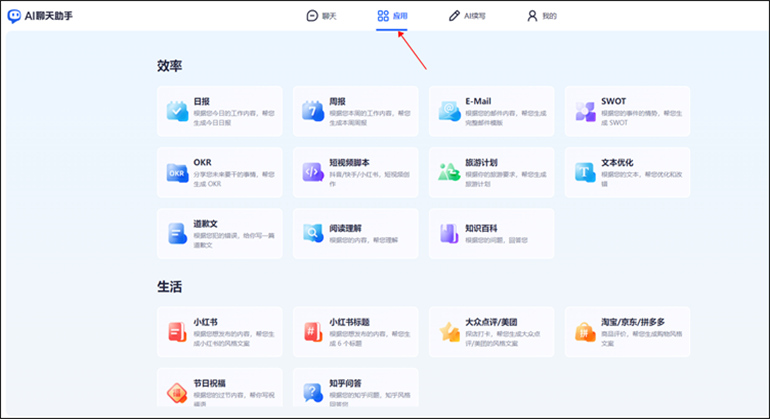
Task: Click the 小红书 card title text
Action: (205, 322)
